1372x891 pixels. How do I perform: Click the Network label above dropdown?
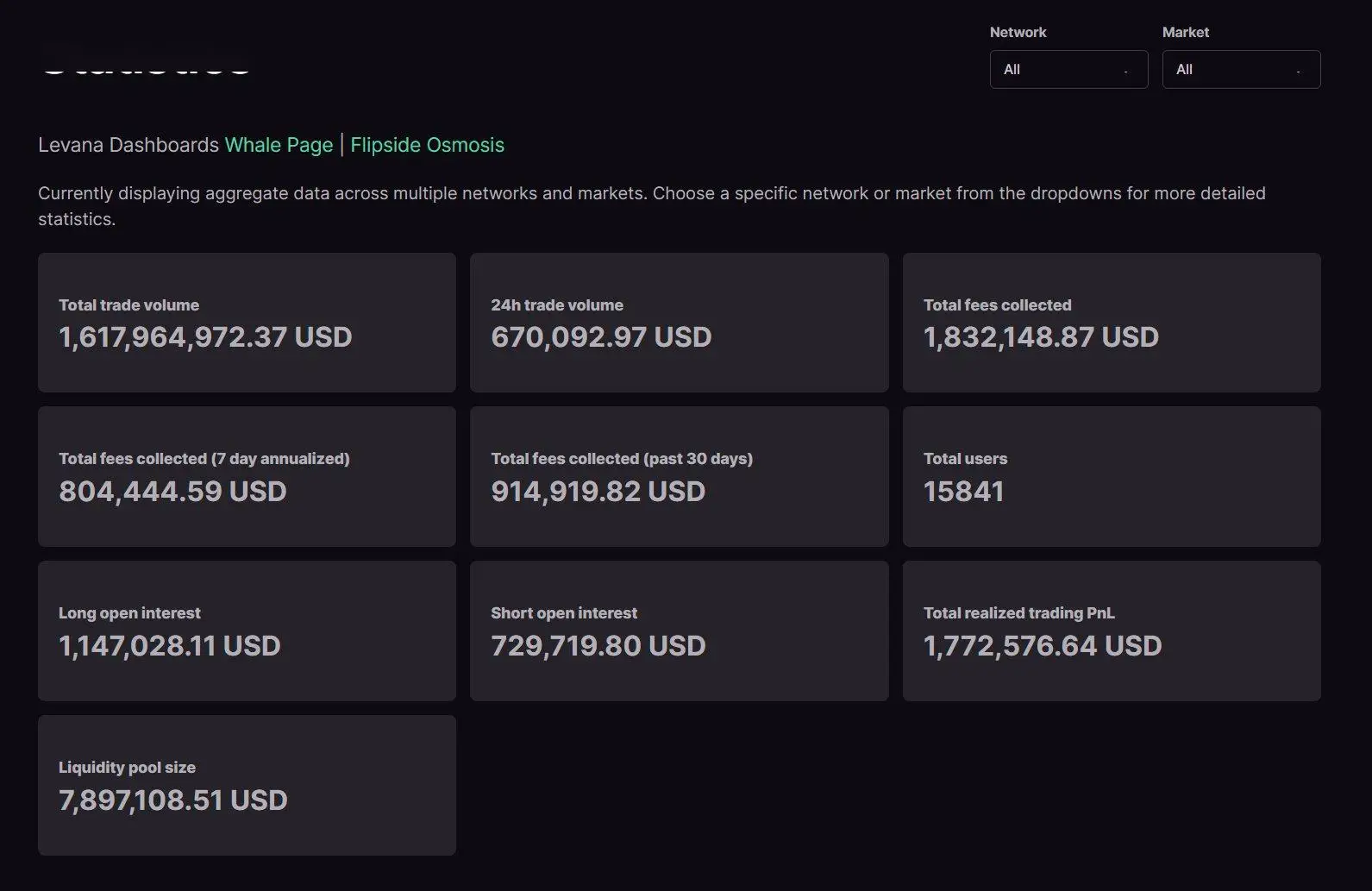point(1018,32)
